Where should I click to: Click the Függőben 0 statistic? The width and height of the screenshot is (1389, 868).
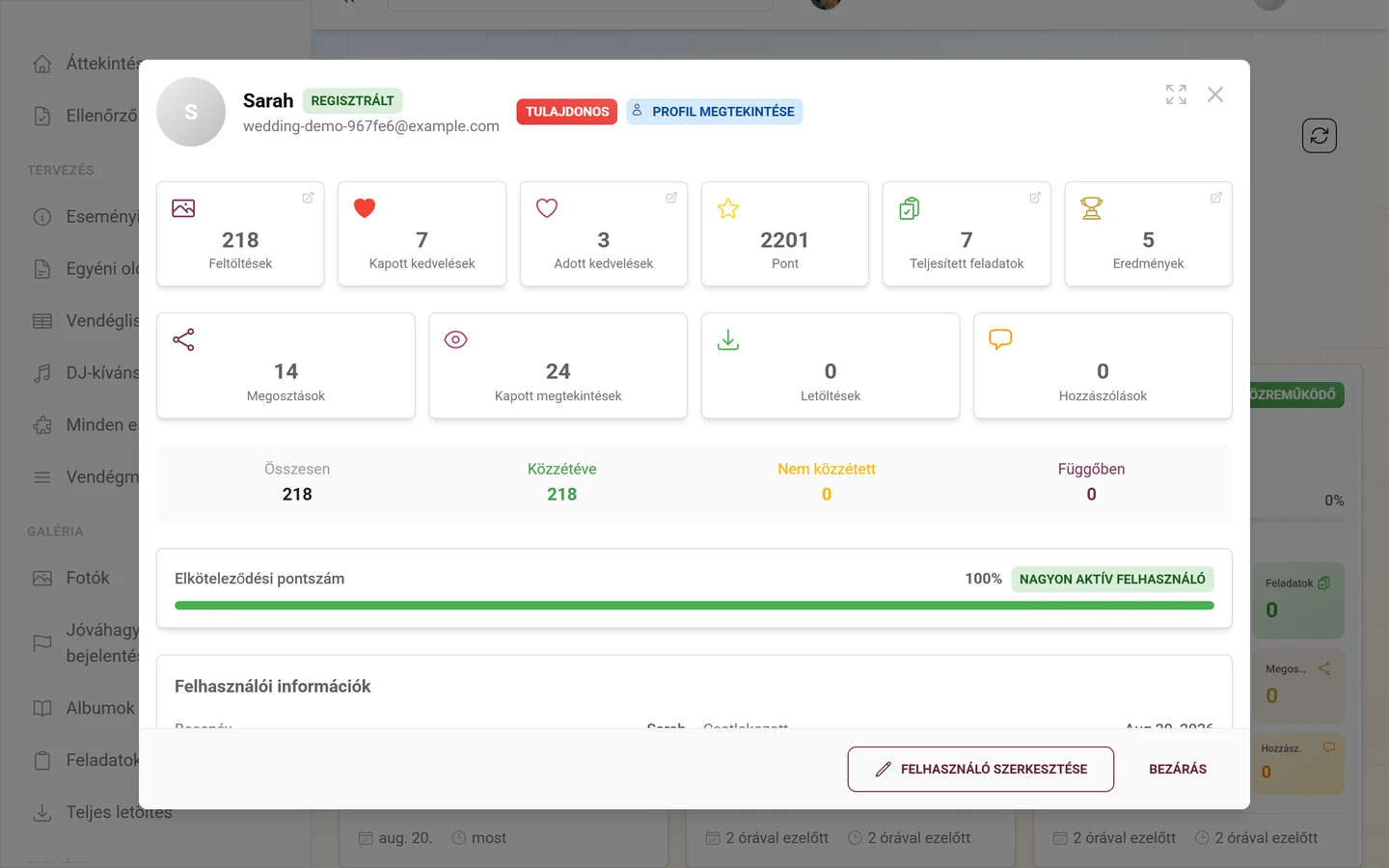(x=1091, y=481)
